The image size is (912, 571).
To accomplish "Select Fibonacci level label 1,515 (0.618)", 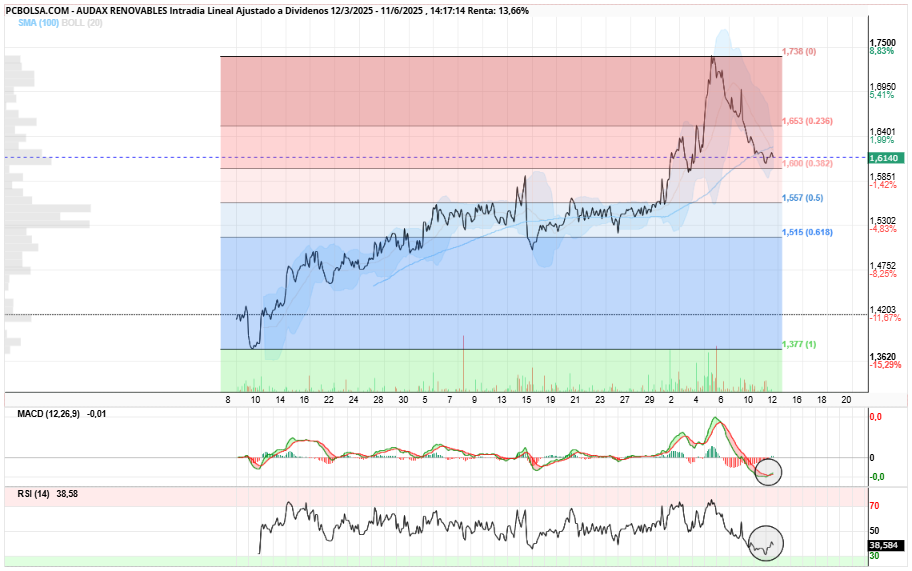I will pos(807,232).
